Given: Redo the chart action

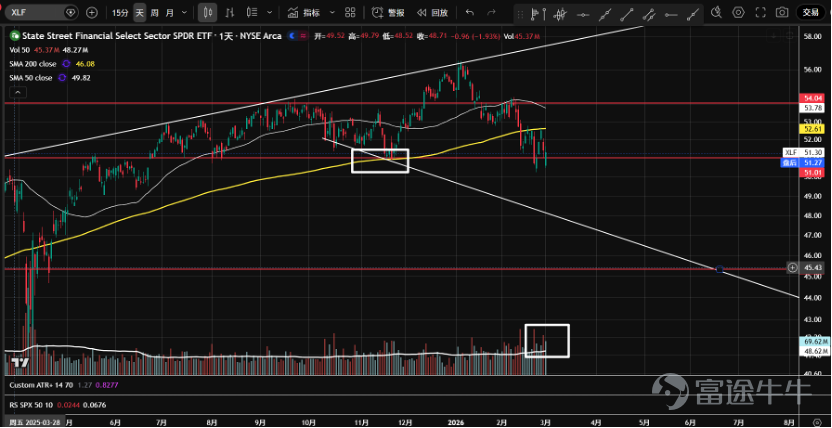Looking at the screenshot, I should 491,12.
